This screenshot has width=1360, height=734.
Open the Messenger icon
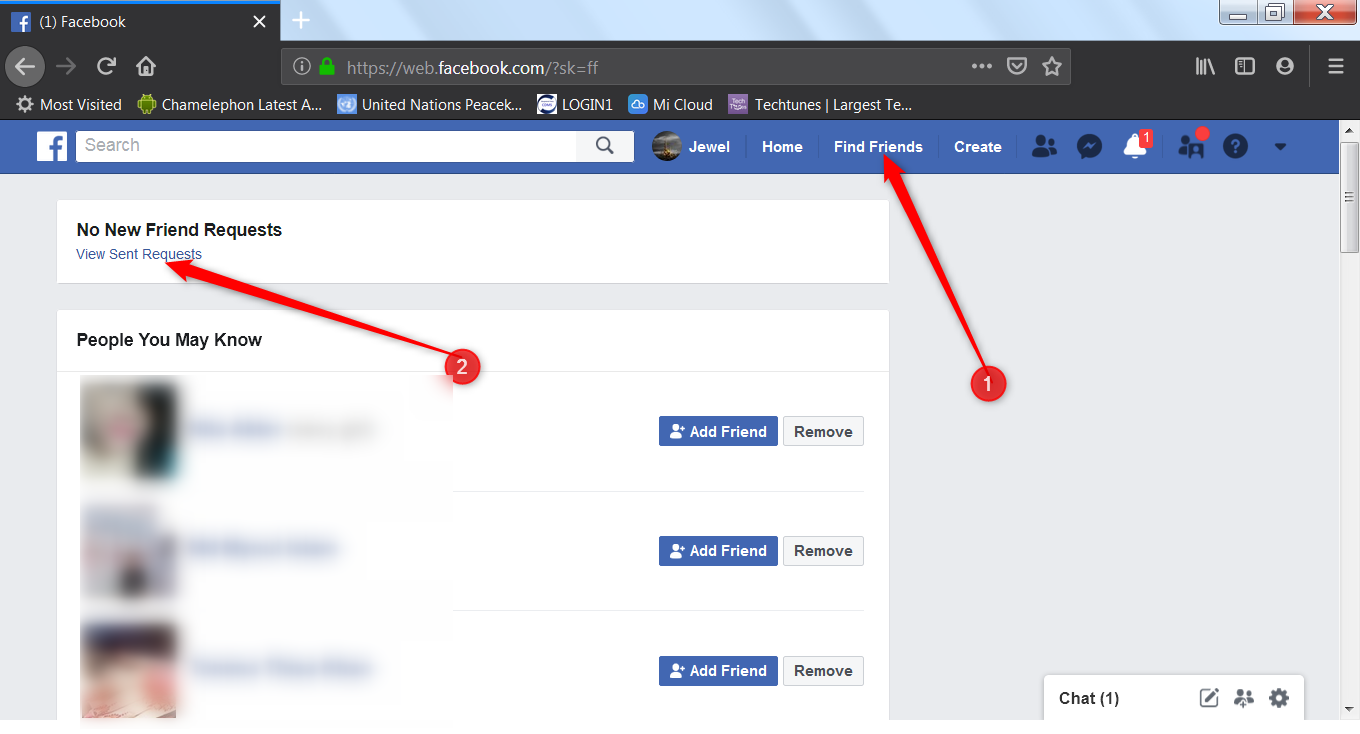[x=1089, y=147]
